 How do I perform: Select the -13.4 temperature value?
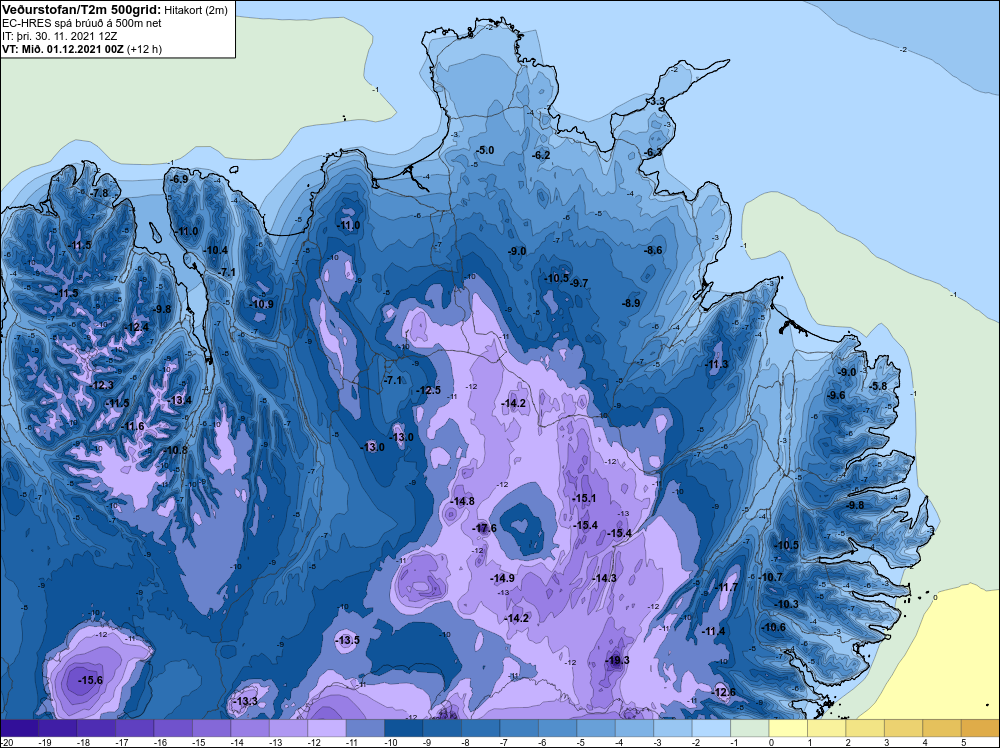179,400
